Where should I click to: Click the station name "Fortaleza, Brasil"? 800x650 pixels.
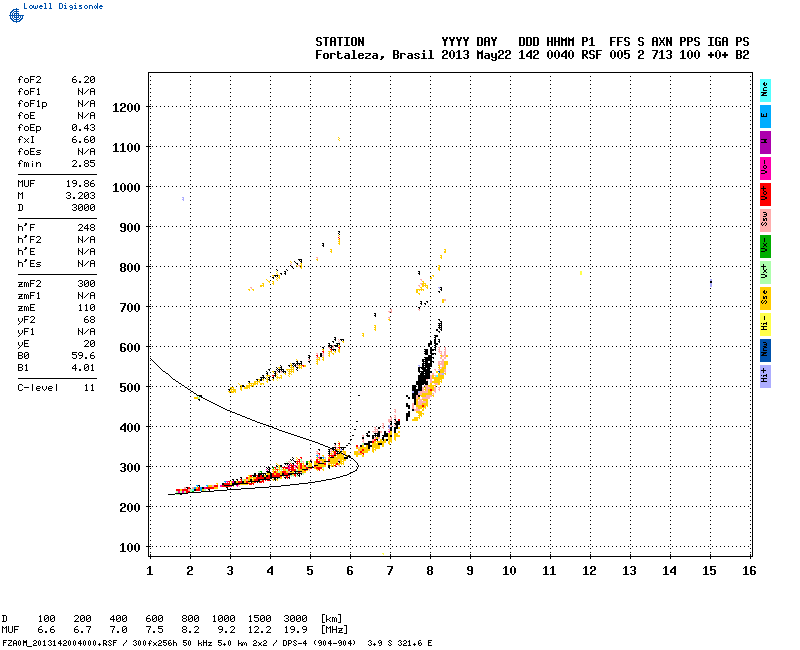[374, 55]
